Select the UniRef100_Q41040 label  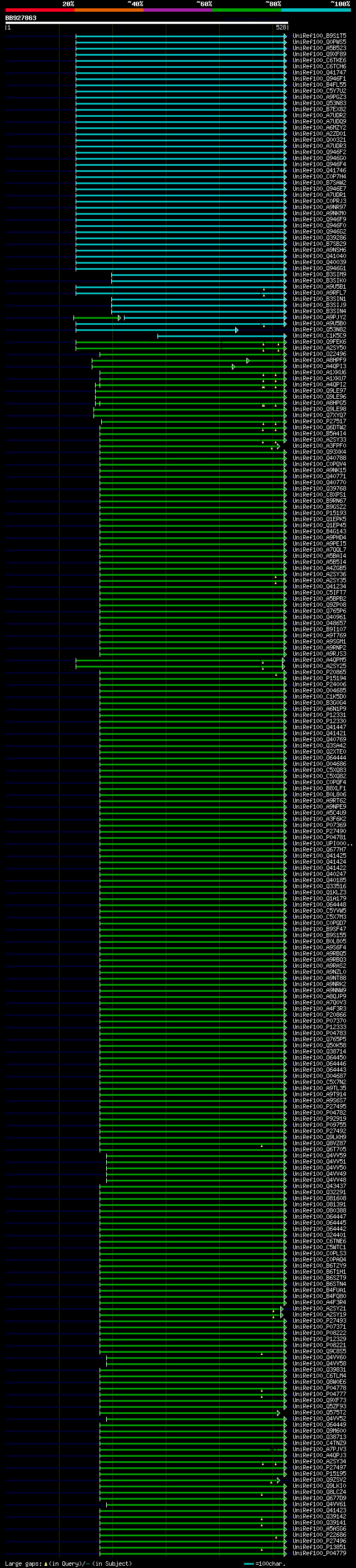(319, 256)
